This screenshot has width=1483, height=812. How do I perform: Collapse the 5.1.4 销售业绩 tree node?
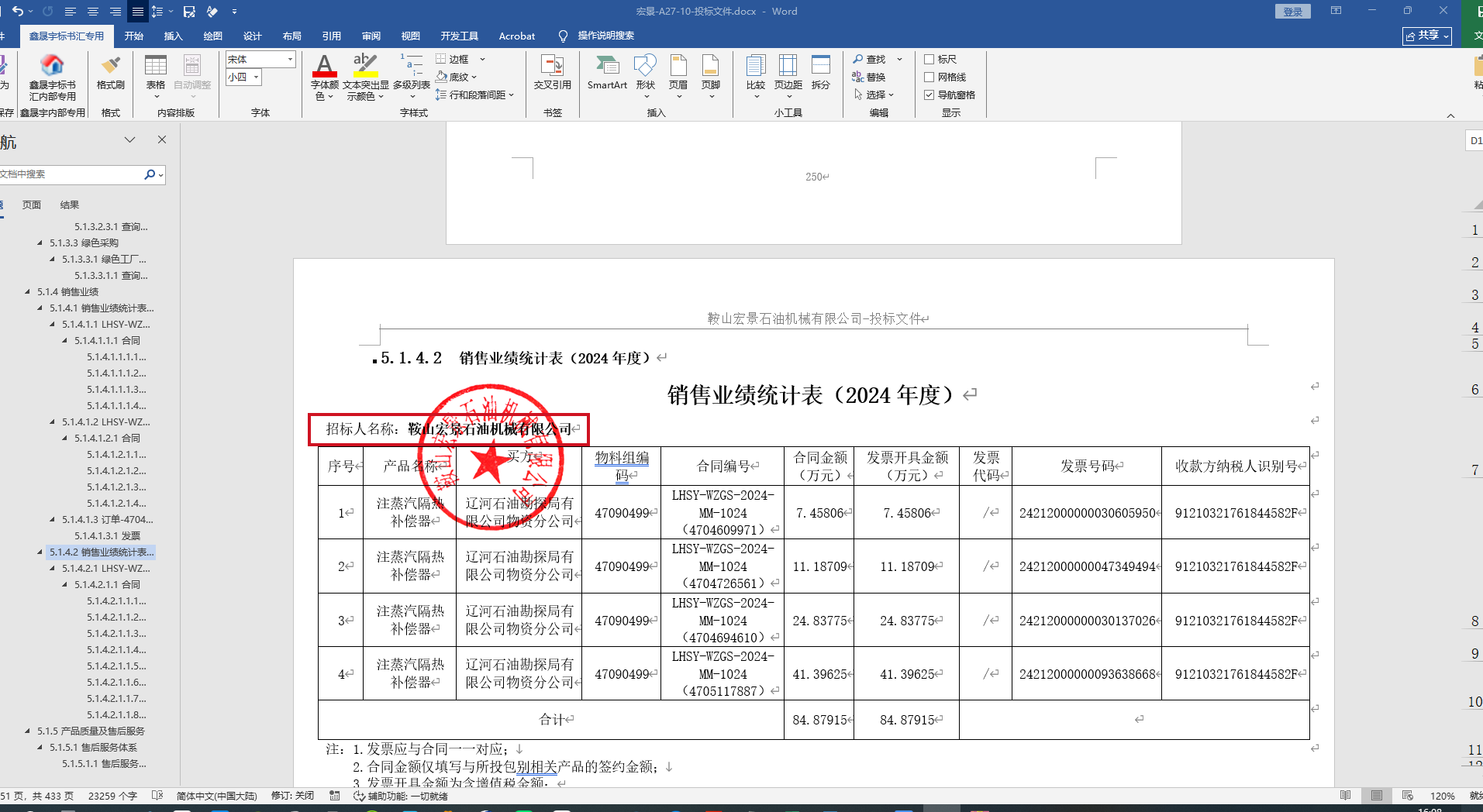(28, 292)
